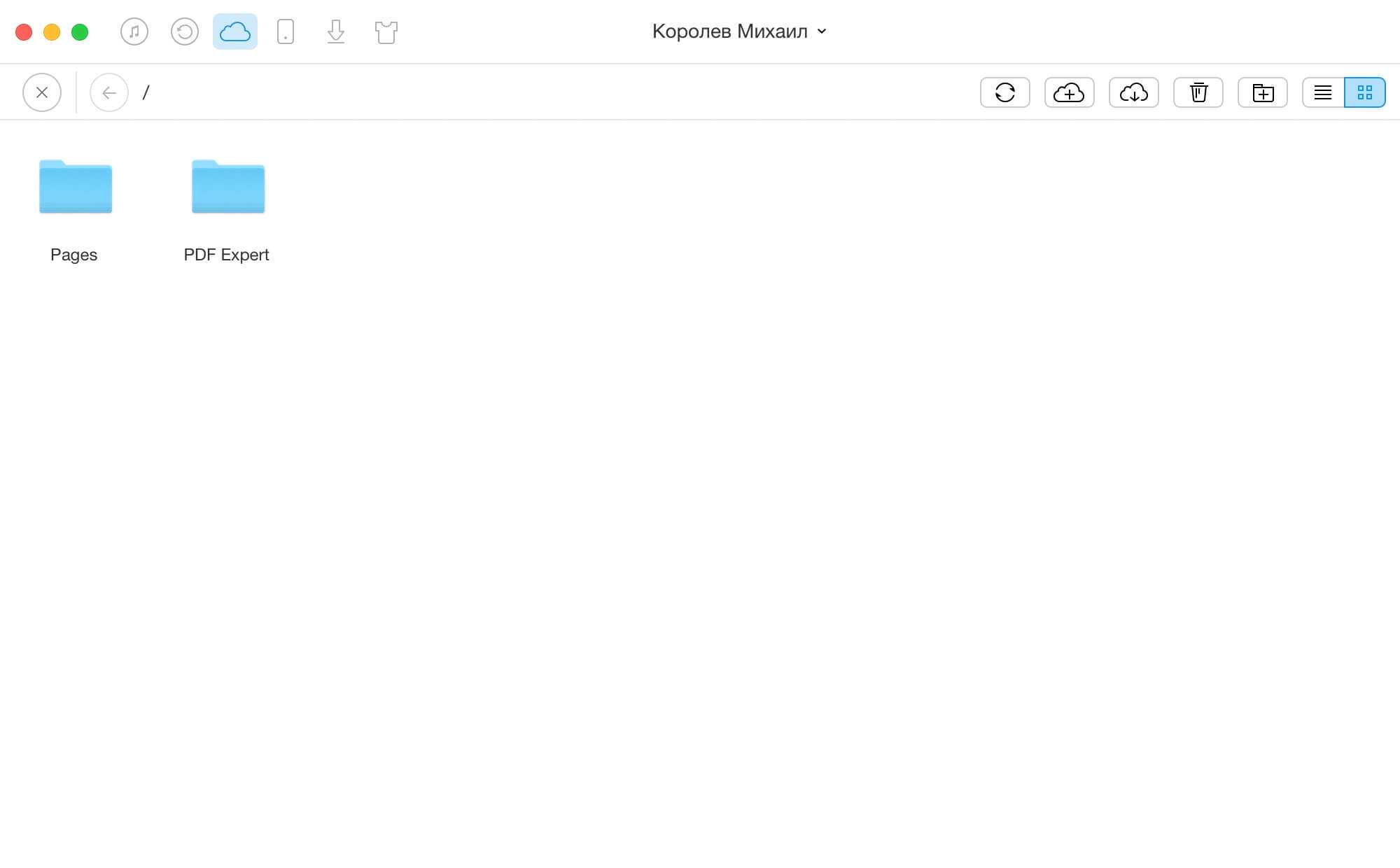This screenshot has width=1400, height=868.
Task: Refresh the iCloud file listing
Action: point(1004,92)
